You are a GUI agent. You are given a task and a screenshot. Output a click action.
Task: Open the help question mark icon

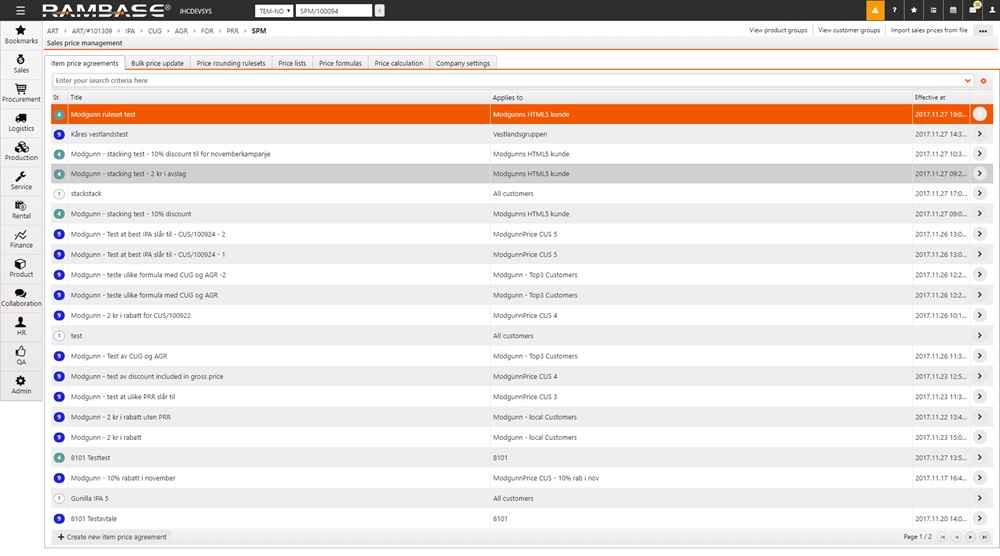click(x=895, y=10)
